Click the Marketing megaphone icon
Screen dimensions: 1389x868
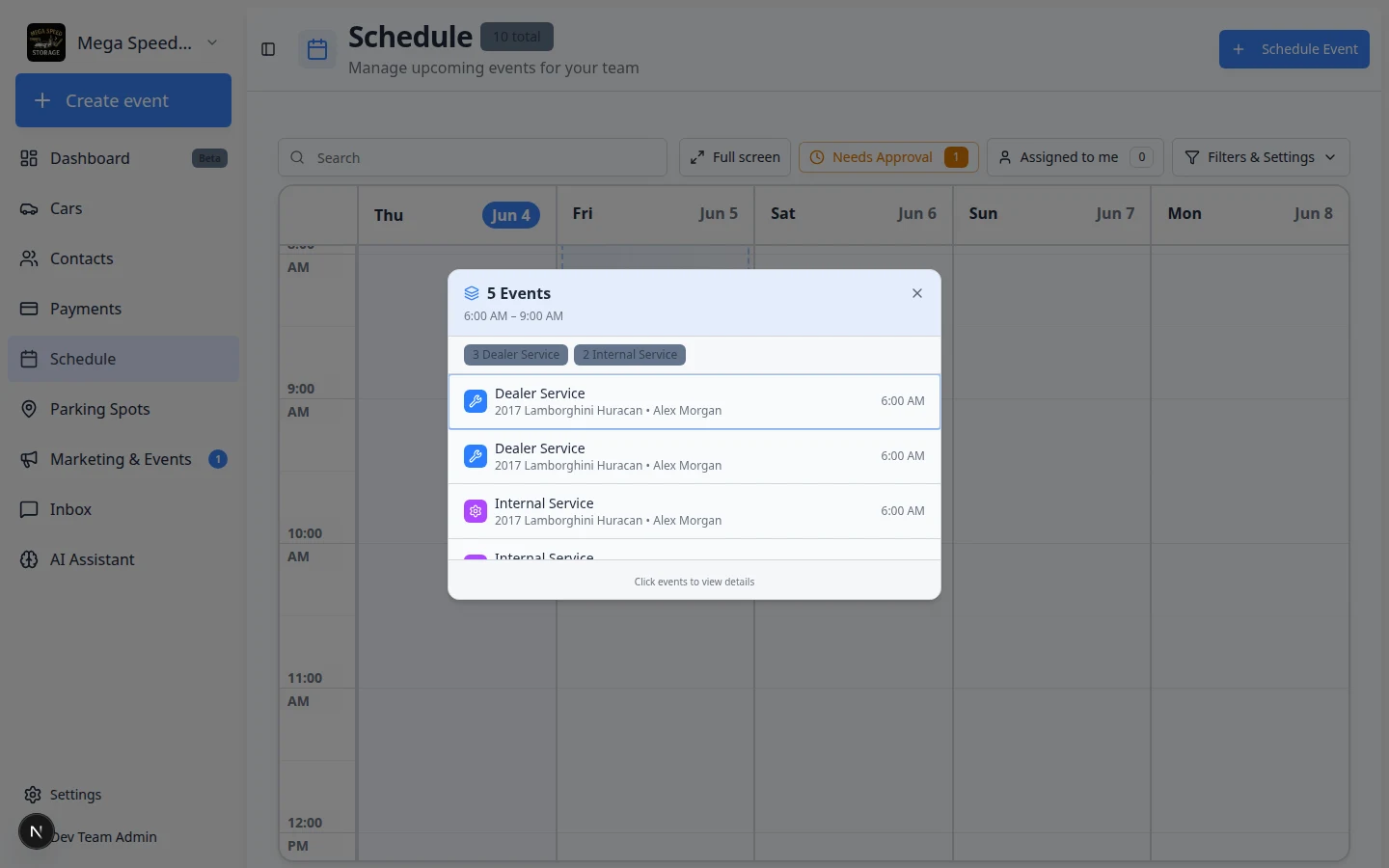point(29,459)
